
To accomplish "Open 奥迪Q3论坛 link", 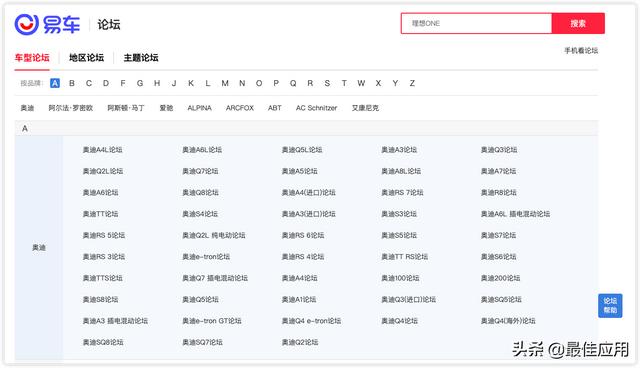I will [x=499, y=150].
